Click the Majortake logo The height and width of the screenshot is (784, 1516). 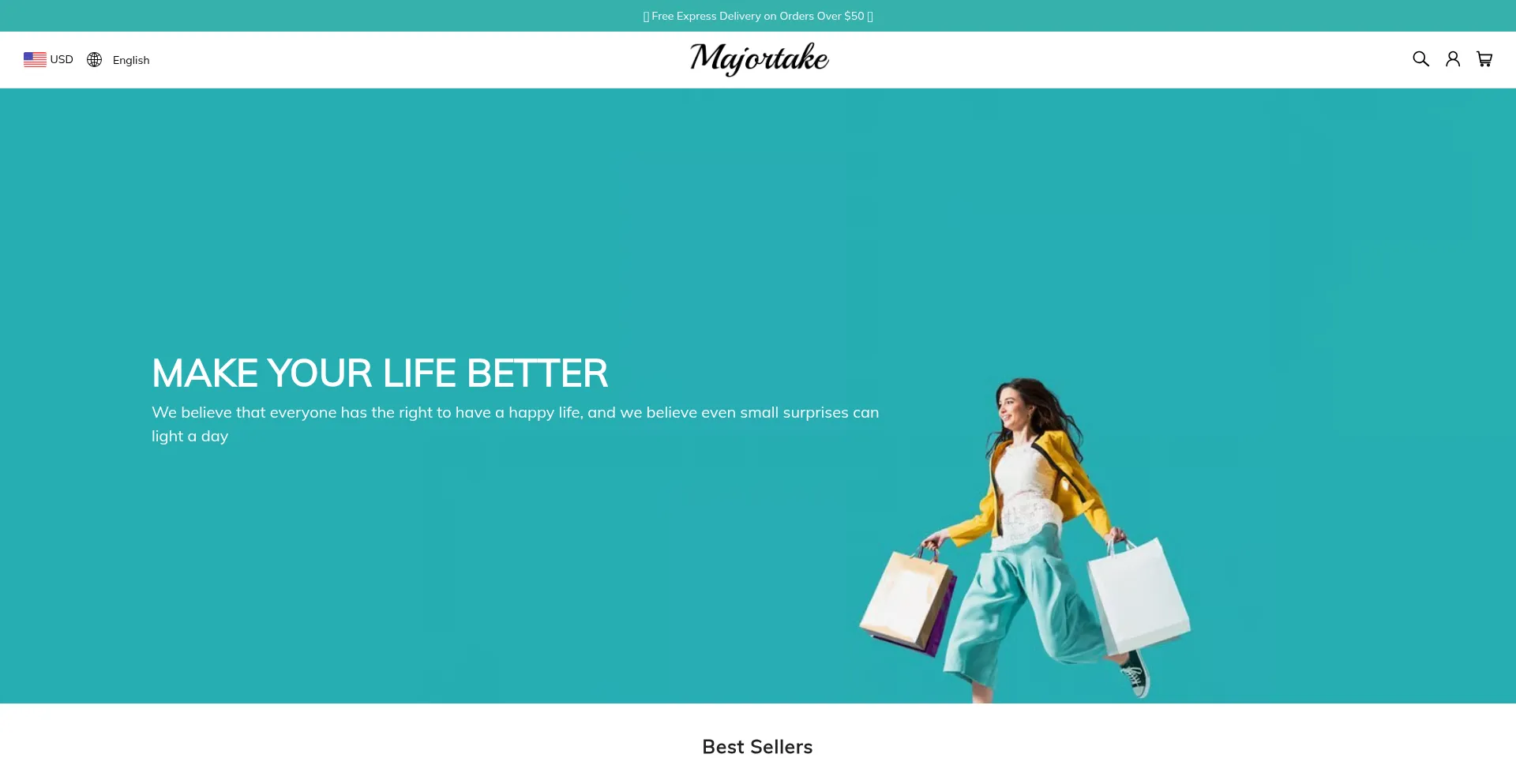tap(759, 59)
